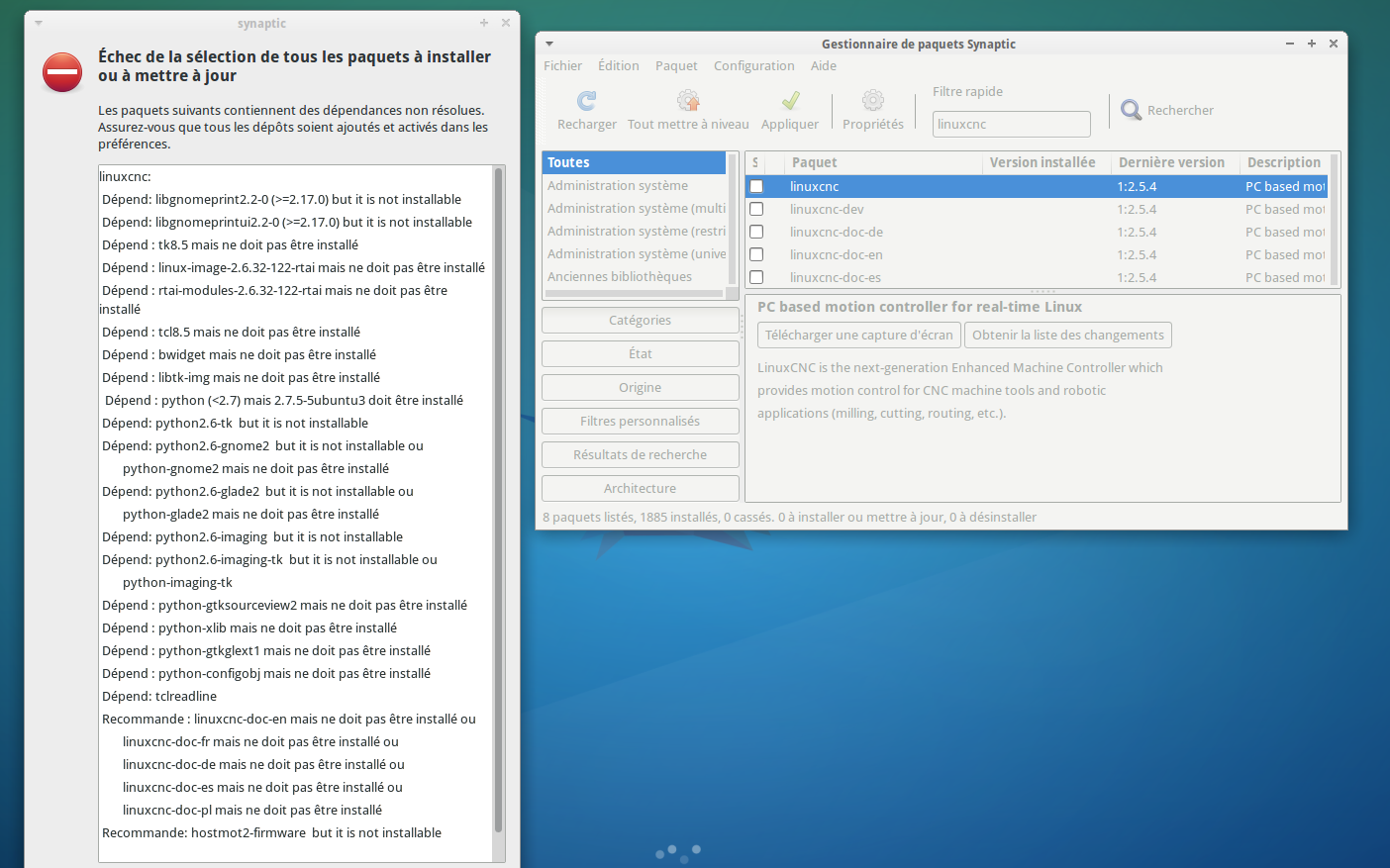The image size is (1390, 868).
Task: Click the error dialog vertical scrollbar
Action: [499, 500]
